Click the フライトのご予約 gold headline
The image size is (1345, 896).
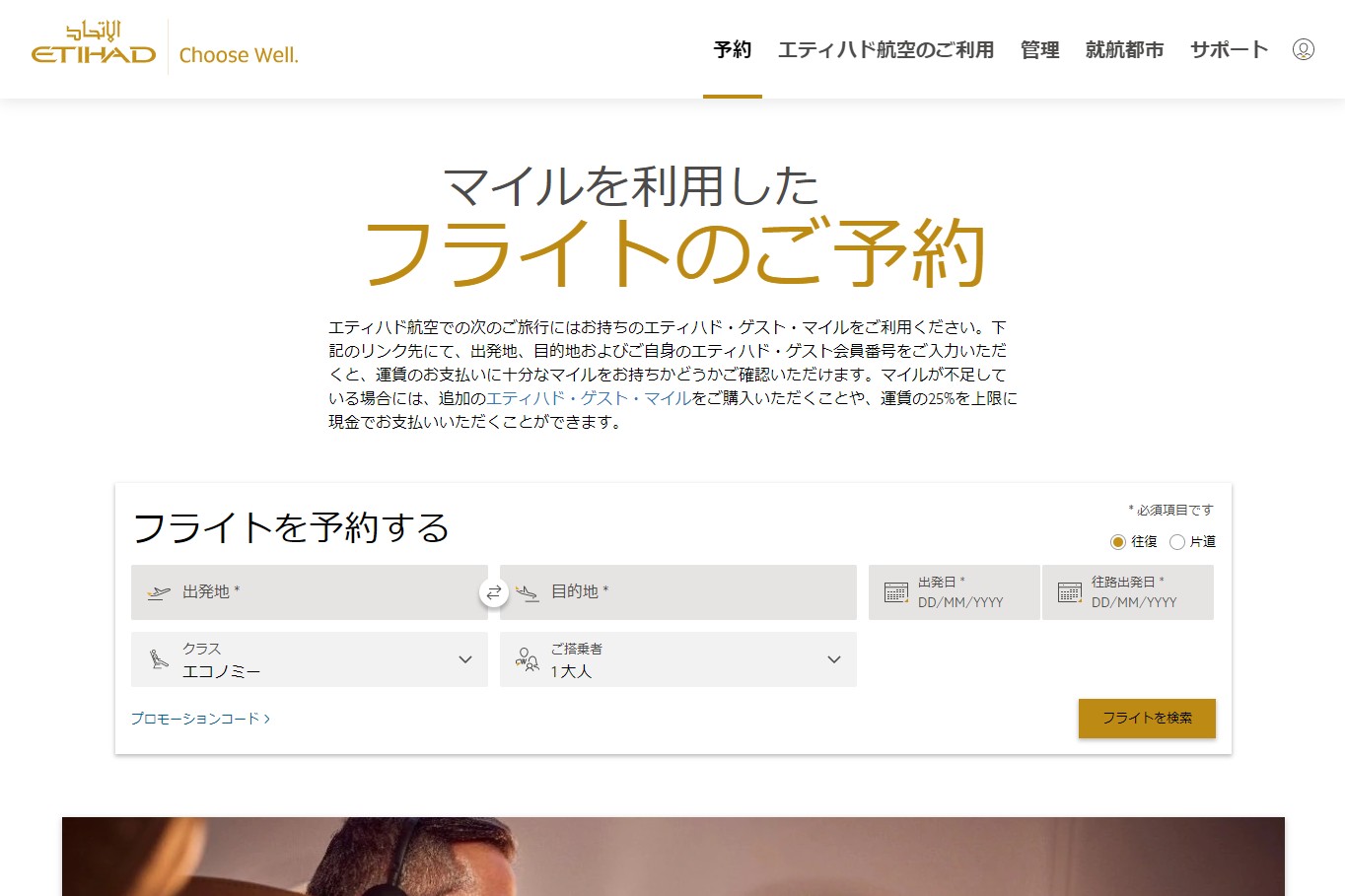pos(675,252)
